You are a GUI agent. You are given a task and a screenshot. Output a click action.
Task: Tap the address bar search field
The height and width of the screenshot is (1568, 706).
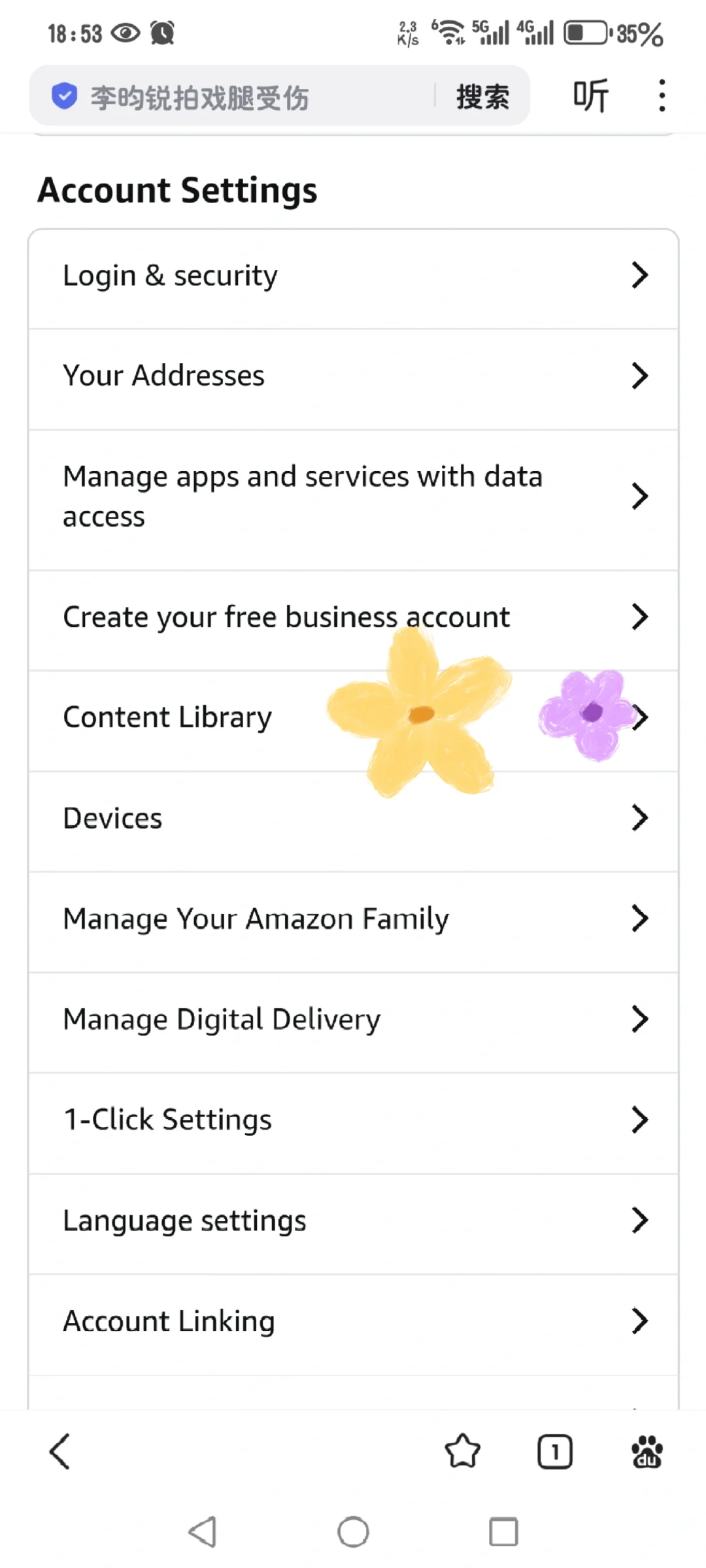point(248,97)
